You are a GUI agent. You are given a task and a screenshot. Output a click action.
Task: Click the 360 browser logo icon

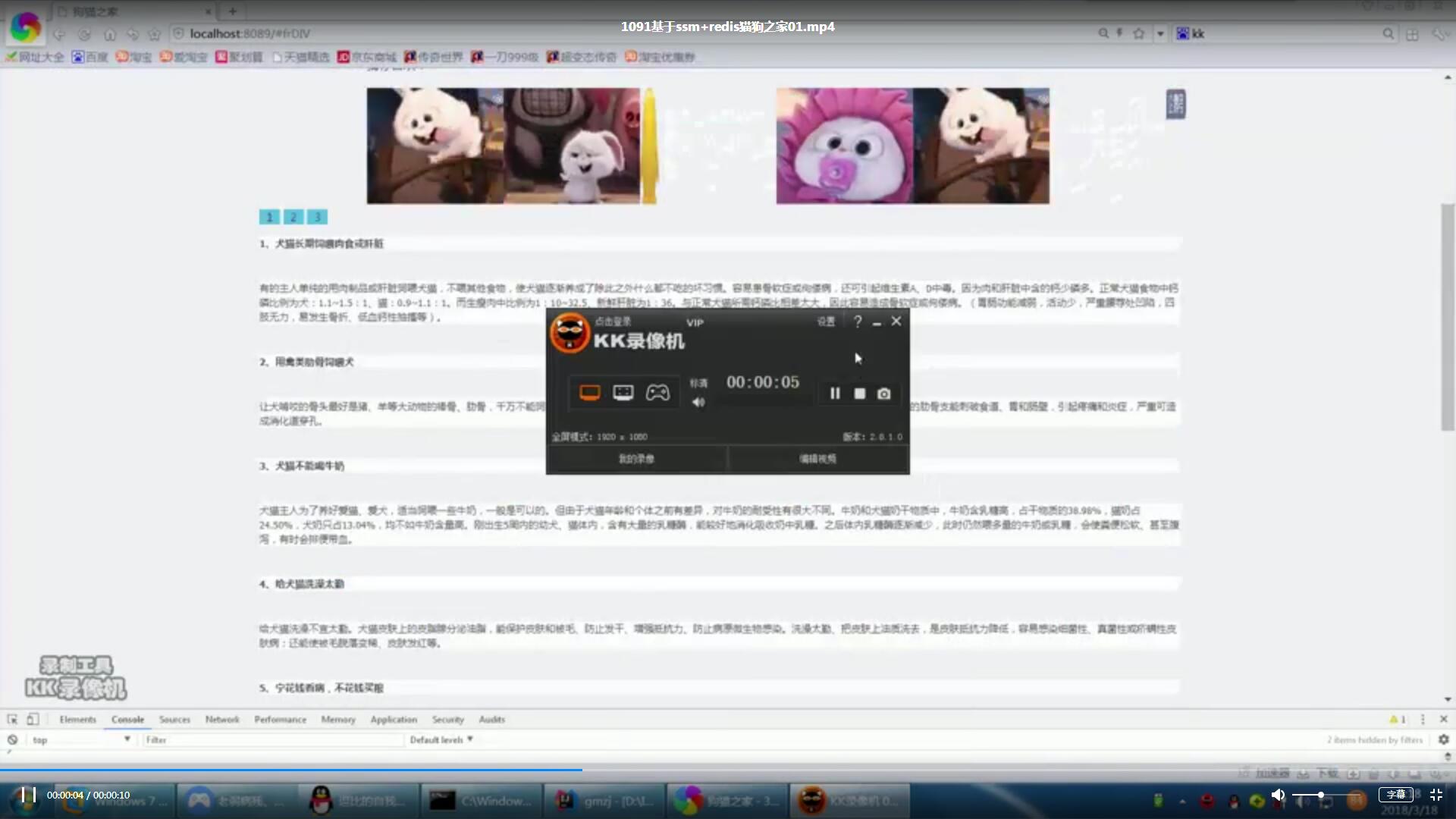tap(25, 27)
